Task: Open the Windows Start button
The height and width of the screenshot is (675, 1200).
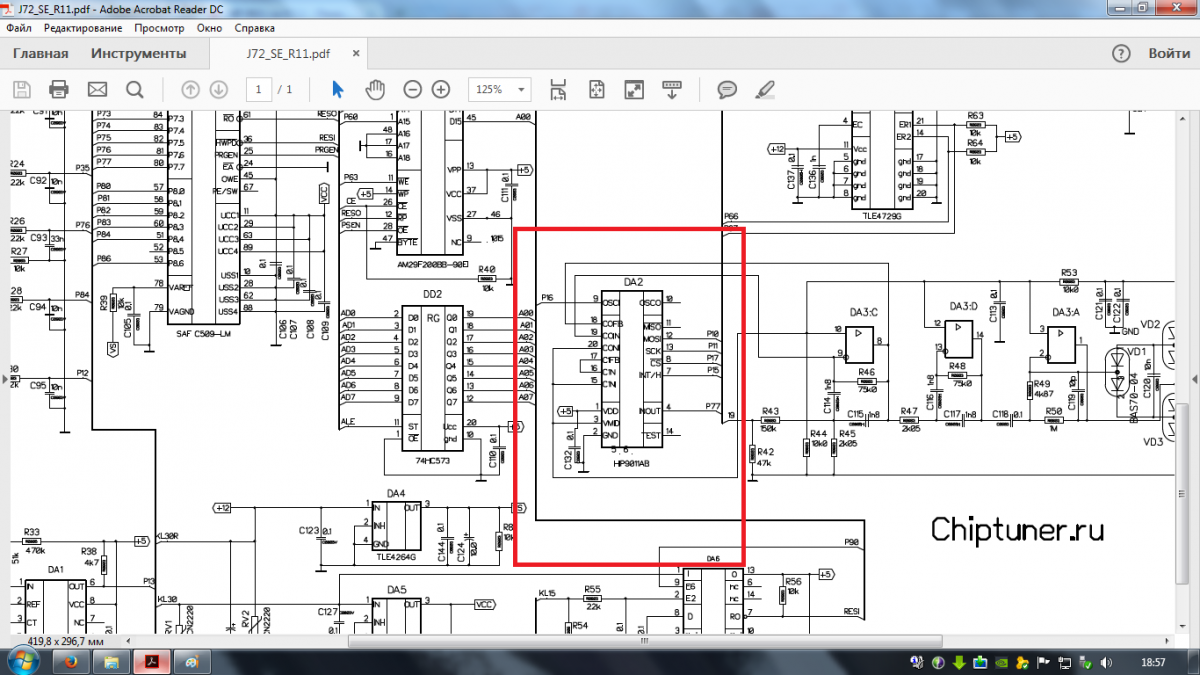Action: (23, 661)
